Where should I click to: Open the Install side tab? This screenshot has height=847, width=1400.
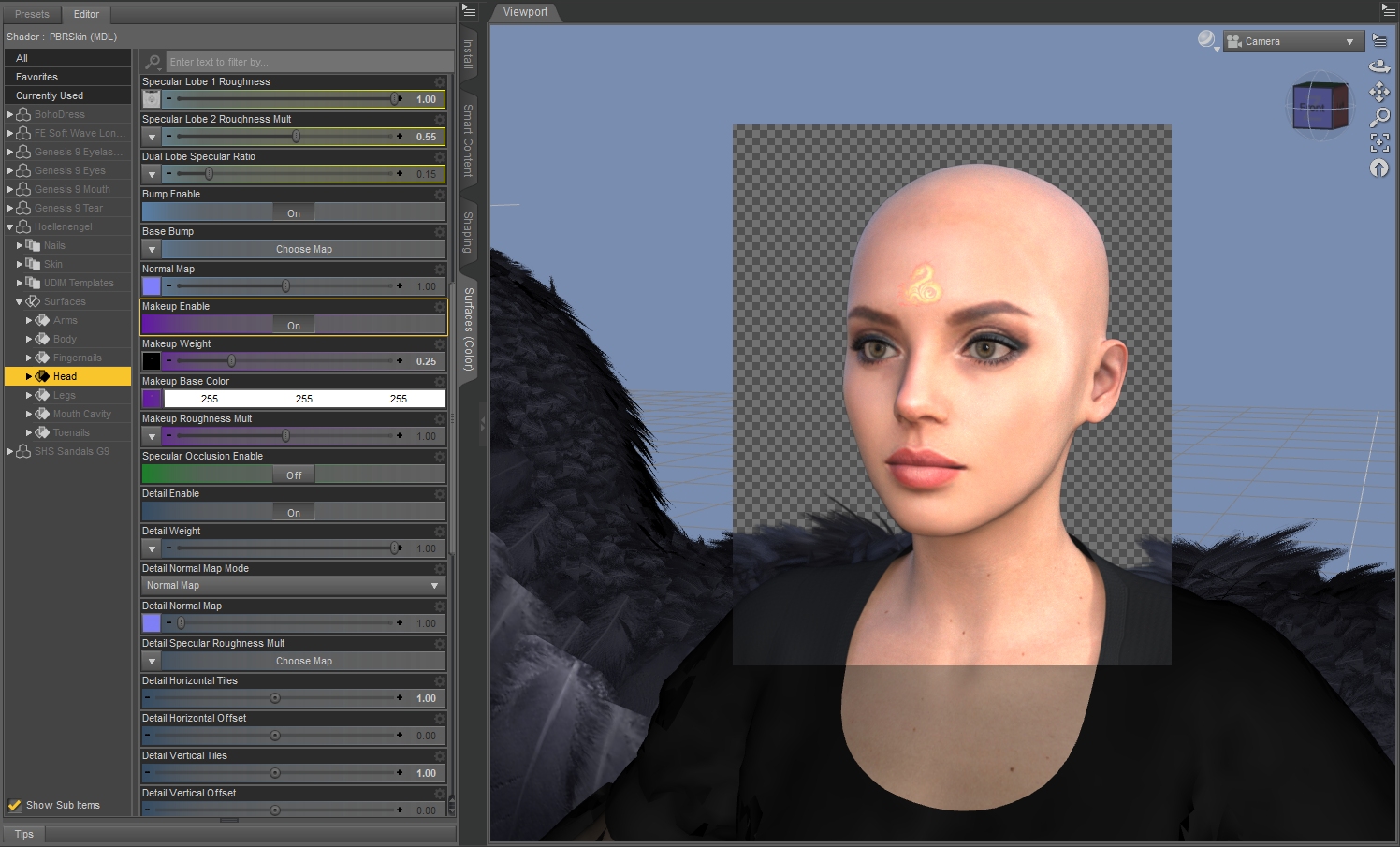(469, 53)
